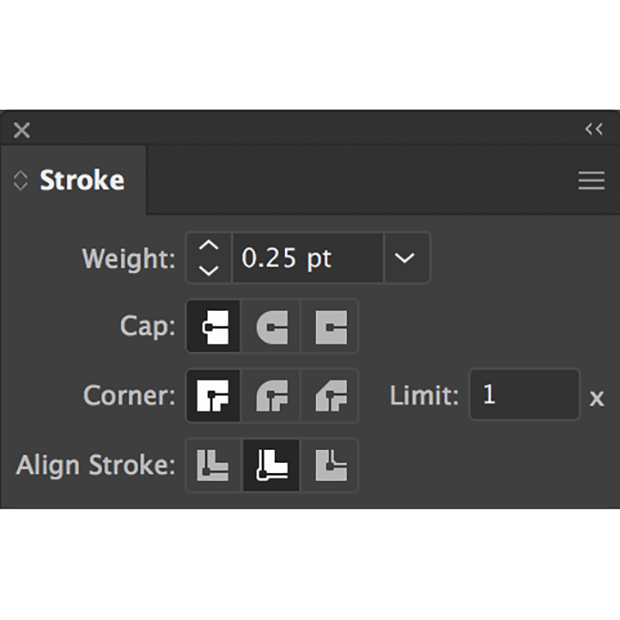620x620 pixels.
Task: Select the Round Cap option
Action: tap(272, 327)
